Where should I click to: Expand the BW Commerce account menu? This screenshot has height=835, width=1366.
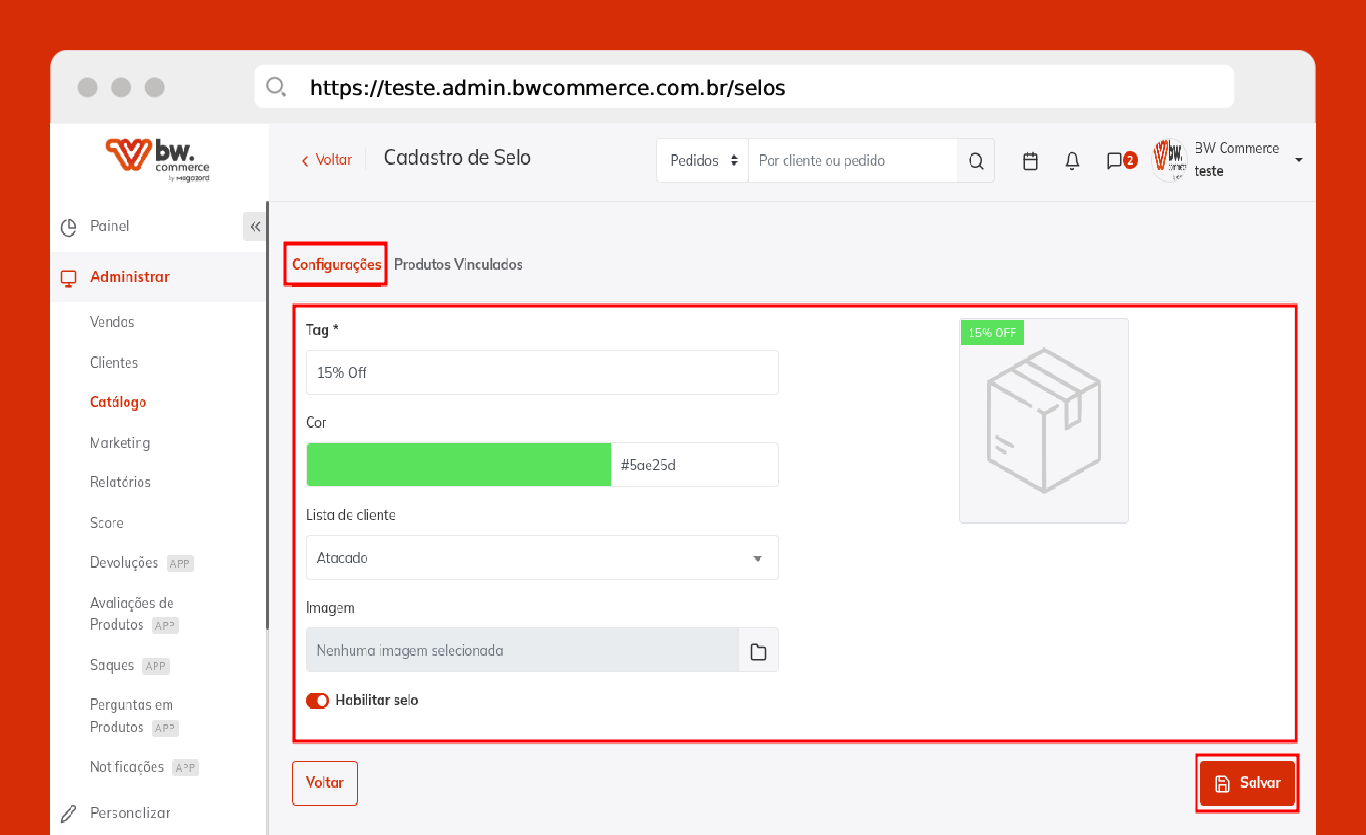tap(1298, 160)
